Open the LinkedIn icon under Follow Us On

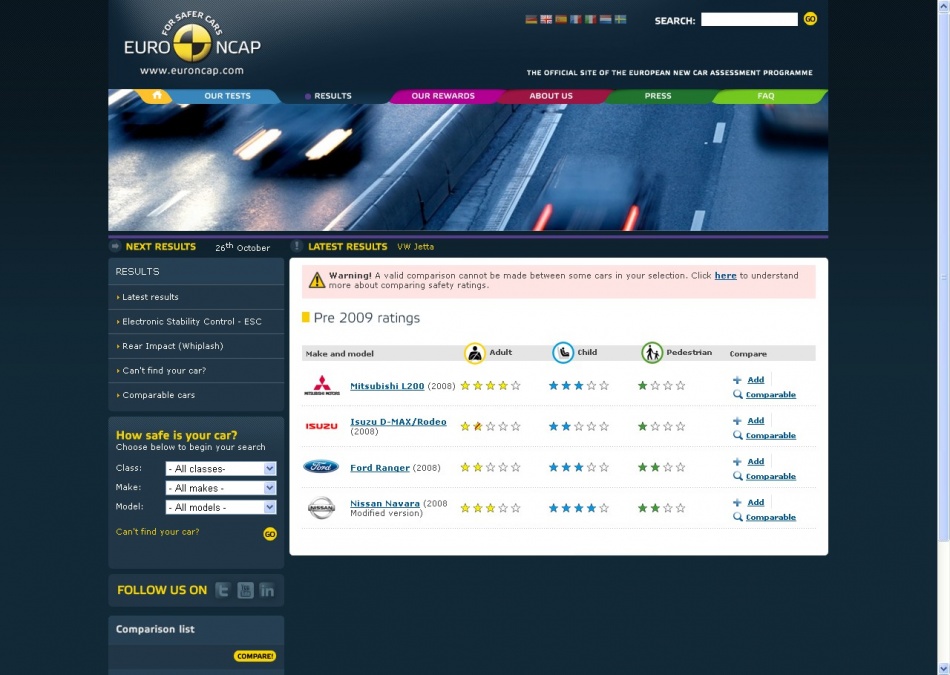(267, 590)
